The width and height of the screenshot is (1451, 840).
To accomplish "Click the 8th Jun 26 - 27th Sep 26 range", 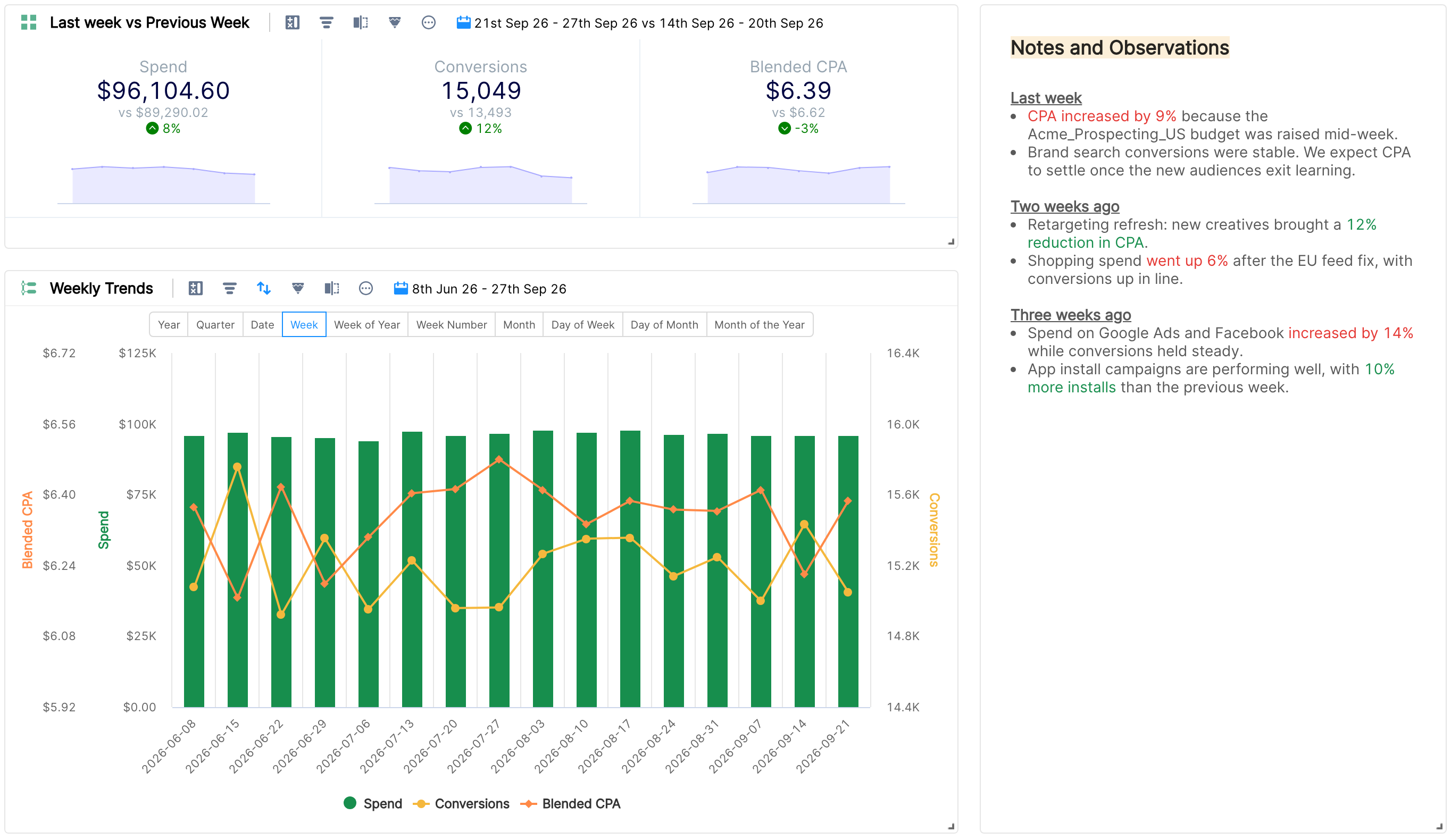I will pos(489,289).
